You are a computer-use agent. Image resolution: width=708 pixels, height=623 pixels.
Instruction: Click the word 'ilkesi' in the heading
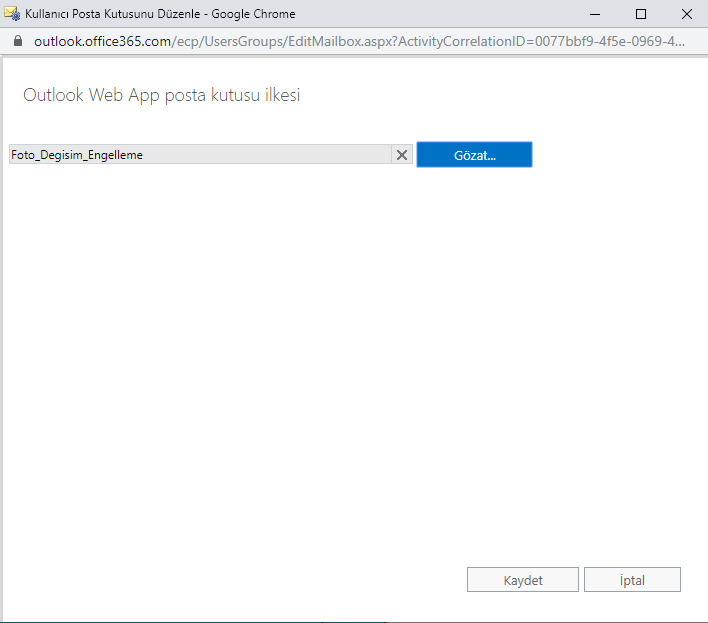(280, 96)
